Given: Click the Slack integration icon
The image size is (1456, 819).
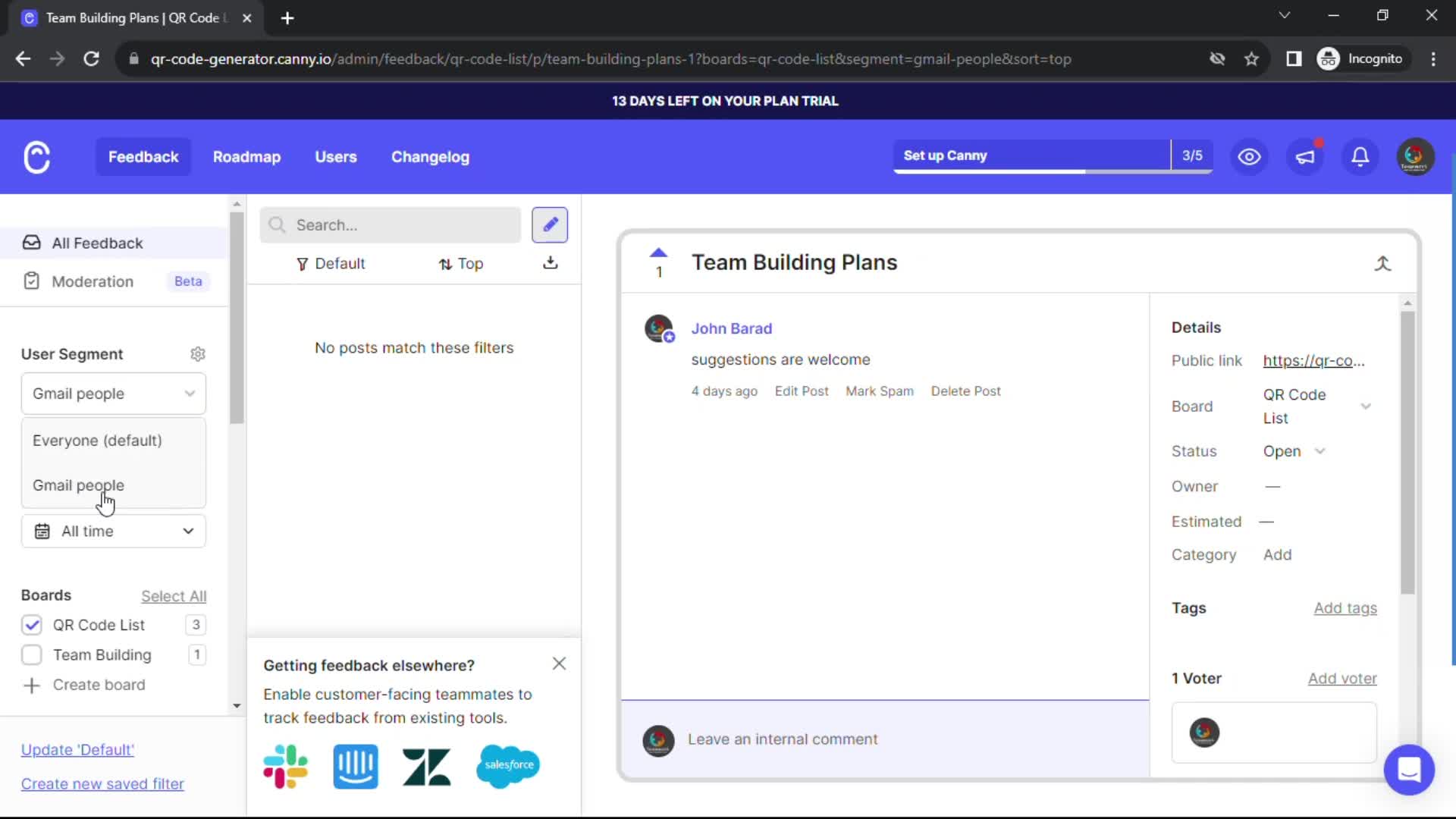Looking at the screenshot, I should (x=286, y=766).
